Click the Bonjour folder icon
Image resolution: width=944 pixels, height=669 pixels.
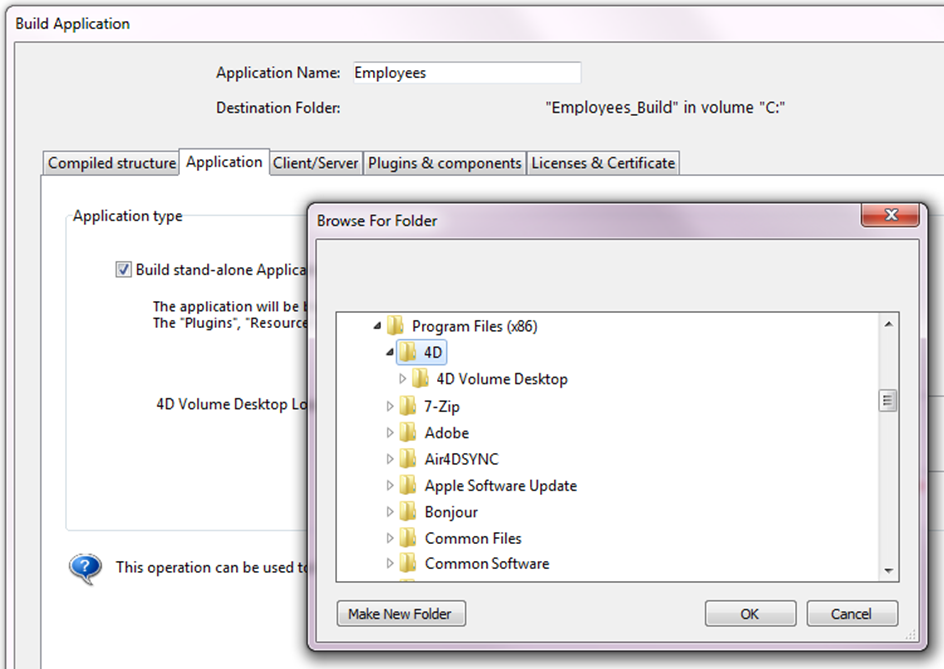(408, 512)
